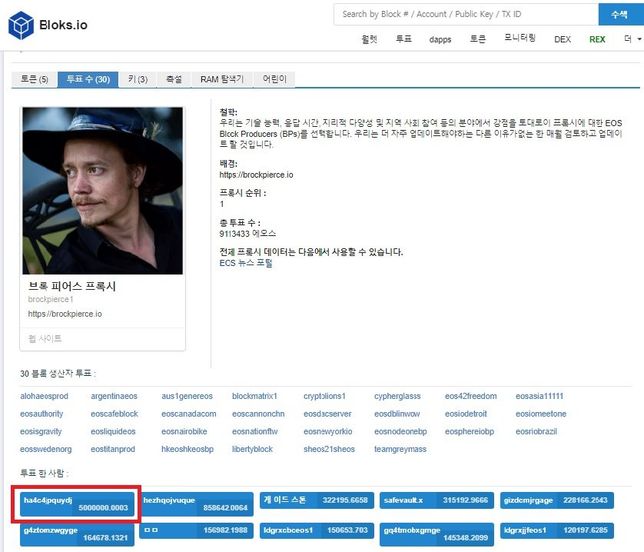
Task: Click the https://brockpierce.io link under 배경
Action: [256, 175]
